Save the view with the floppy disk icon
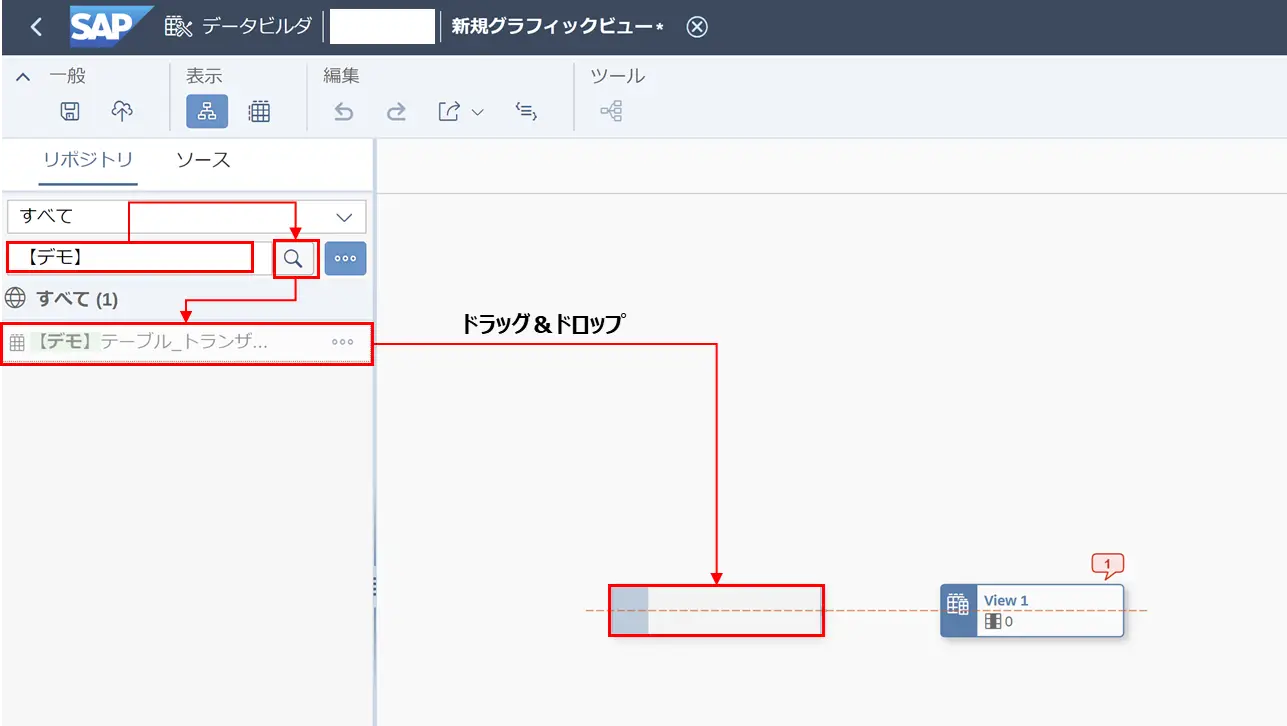This screenshot has width=1287, height=726. [x=70, y=112]
